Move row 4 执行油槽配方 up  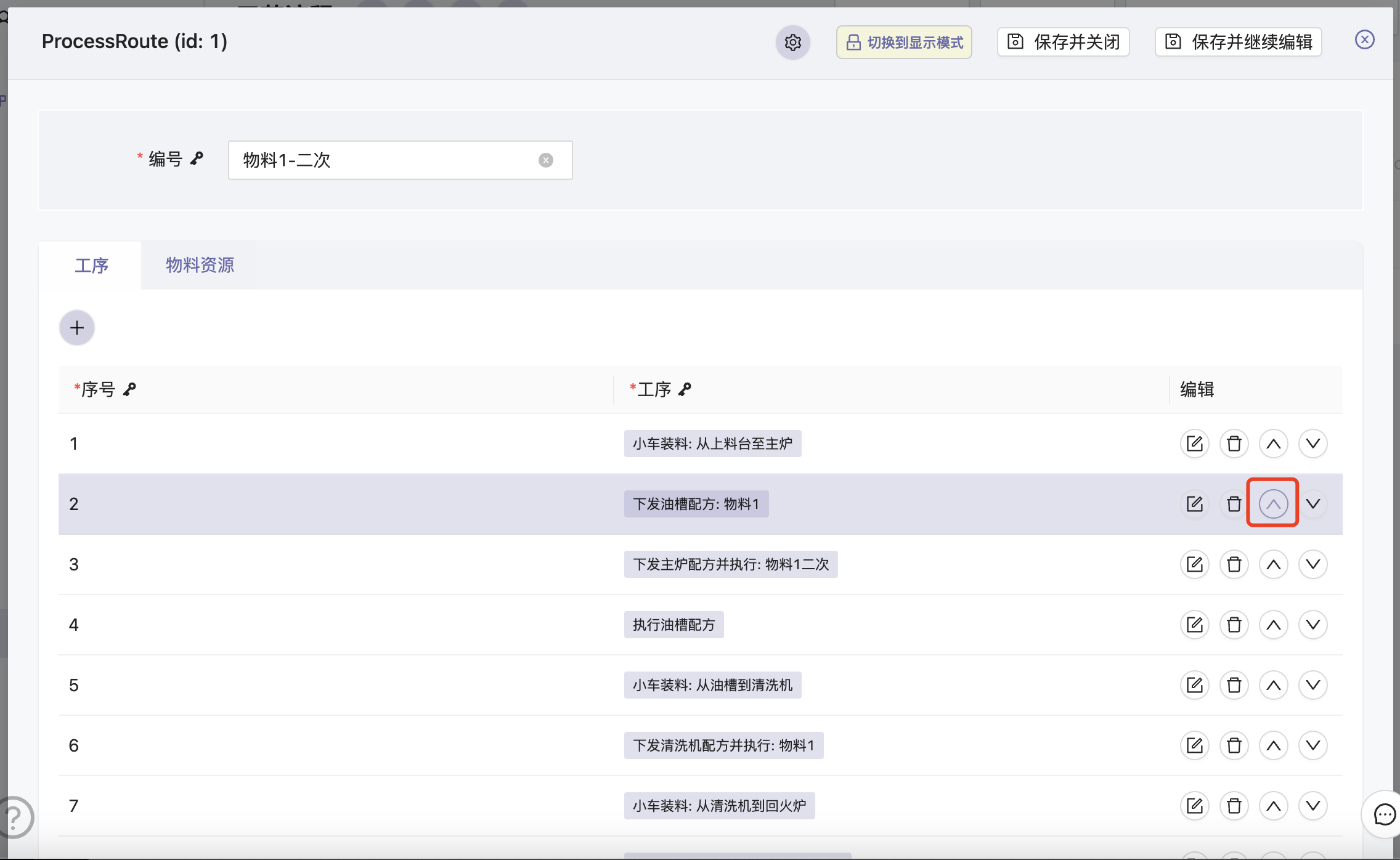pos(1273,625)
